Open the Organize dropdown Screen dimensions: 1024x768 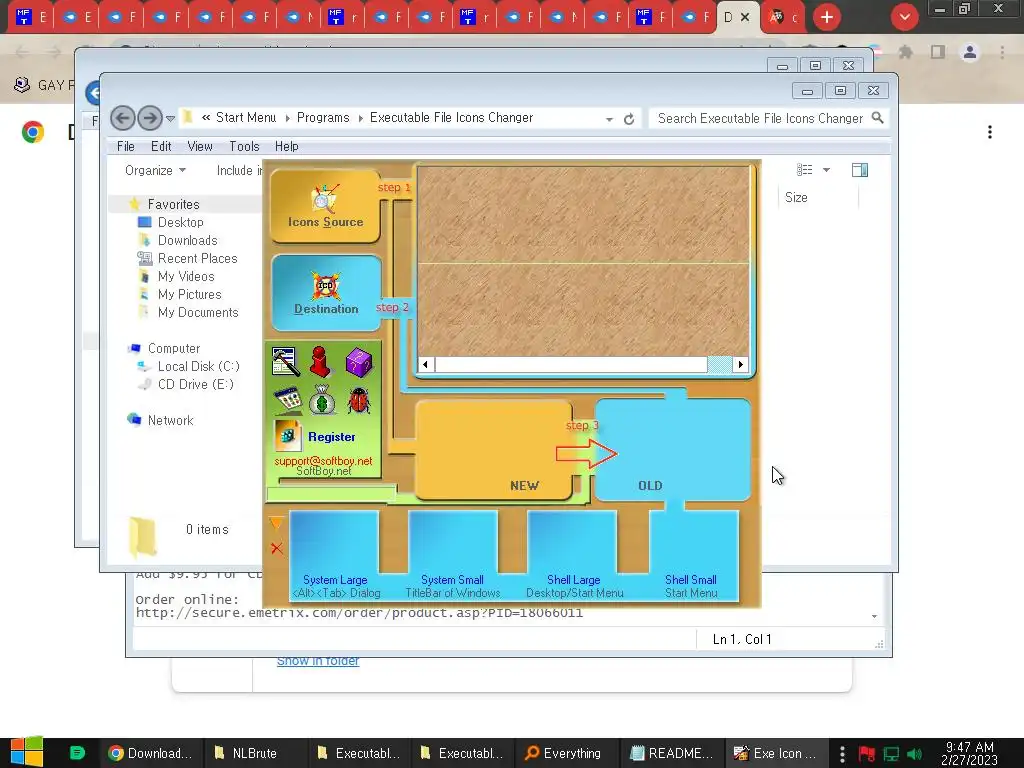(155, 170)
